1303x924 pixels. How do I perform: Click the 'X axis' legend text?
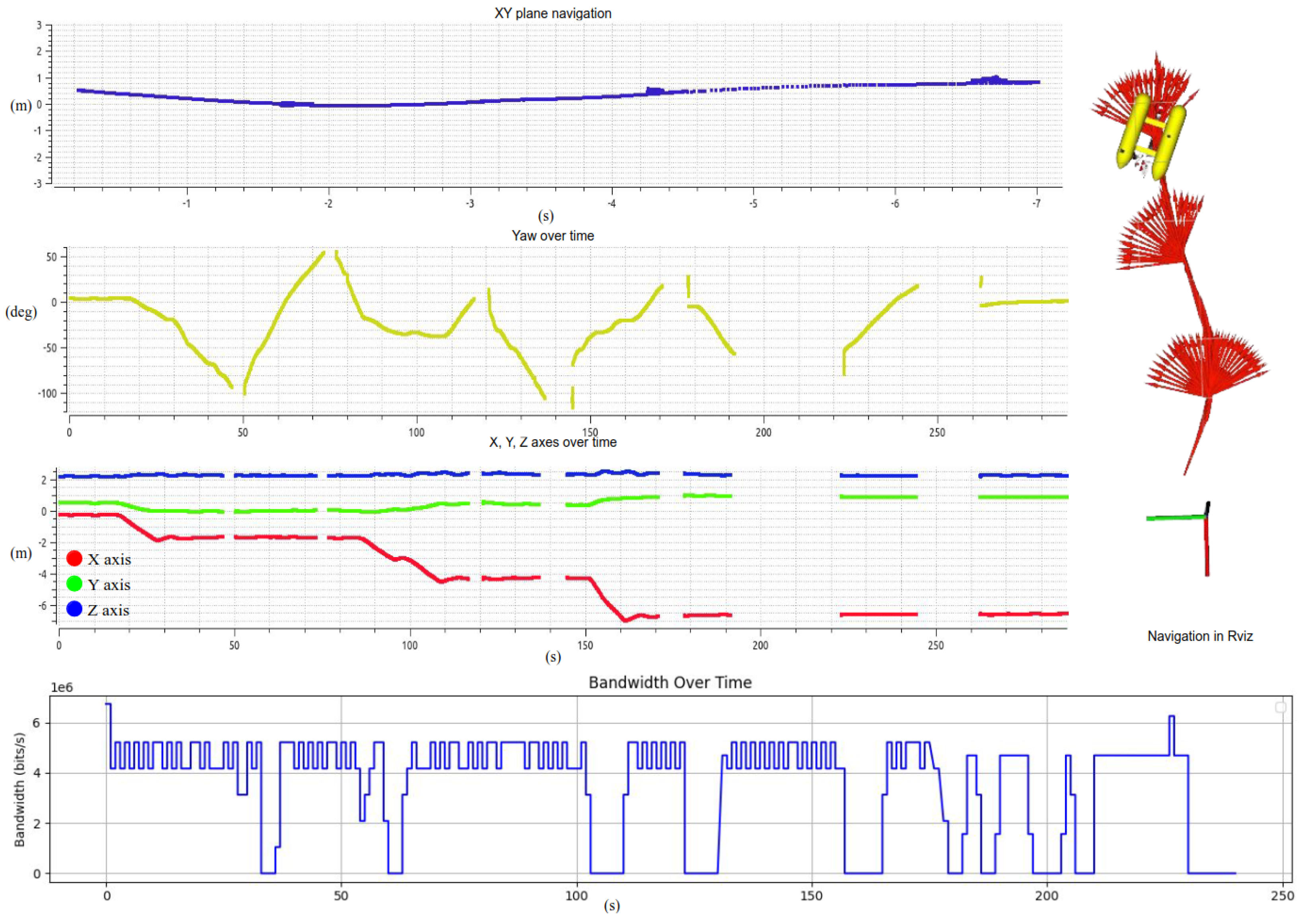[109, 560]
